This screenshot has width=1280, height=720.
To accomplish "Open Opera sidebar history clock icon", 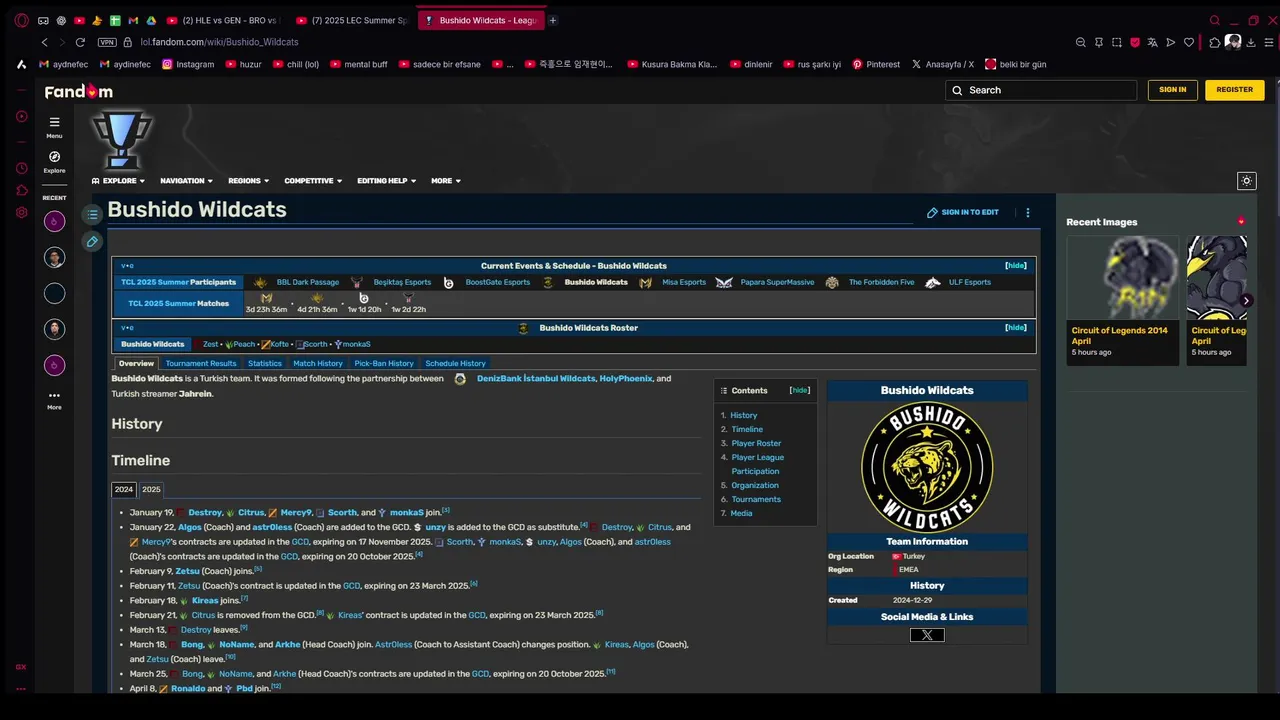I will click(x=21, y=168).
